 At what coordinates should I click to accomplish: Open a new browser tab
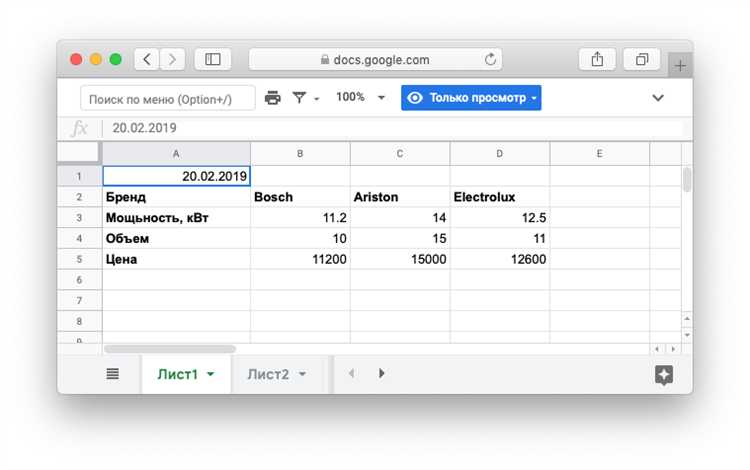680,65
